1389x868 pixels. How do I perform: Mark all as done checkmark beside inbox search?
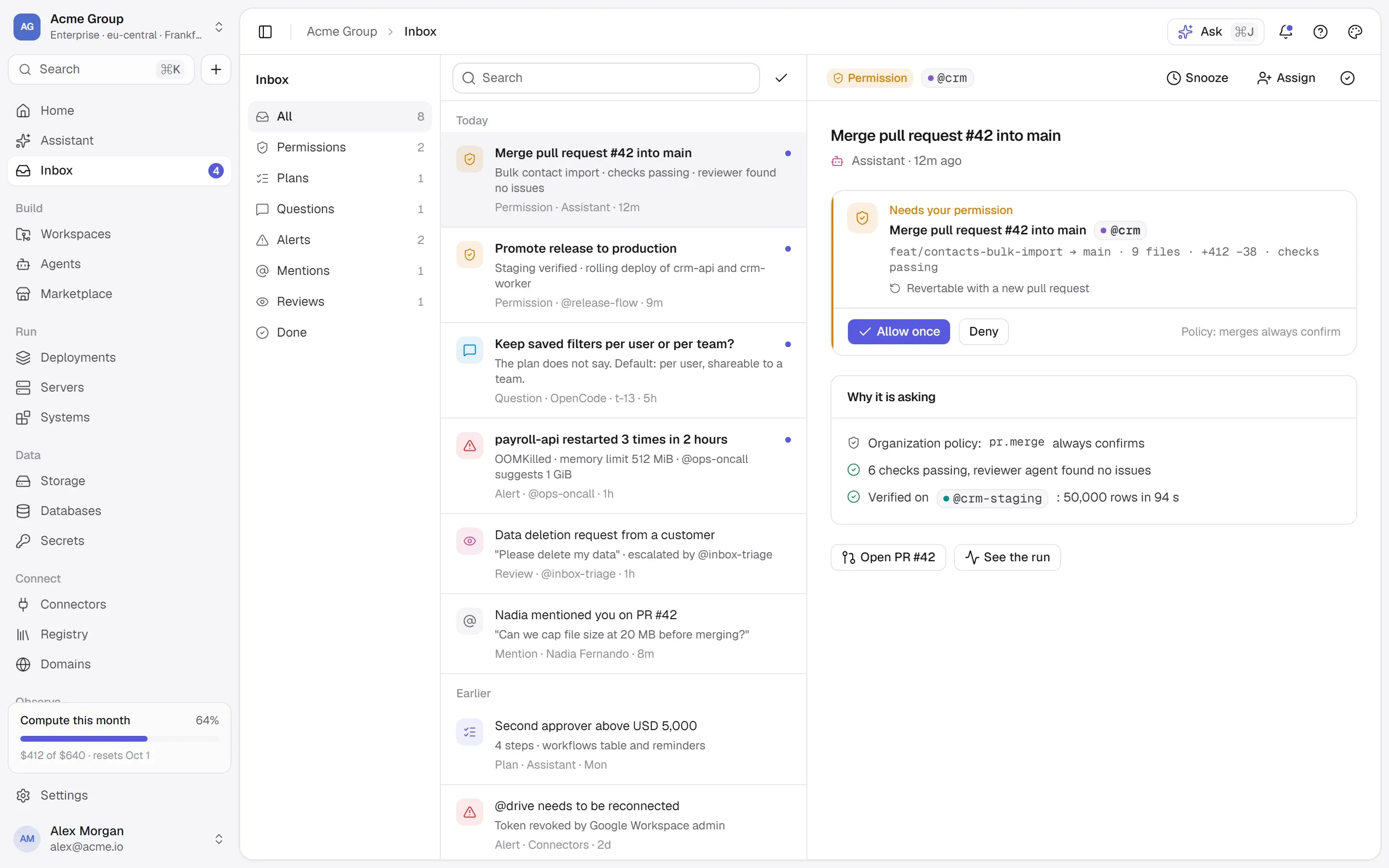781,78
